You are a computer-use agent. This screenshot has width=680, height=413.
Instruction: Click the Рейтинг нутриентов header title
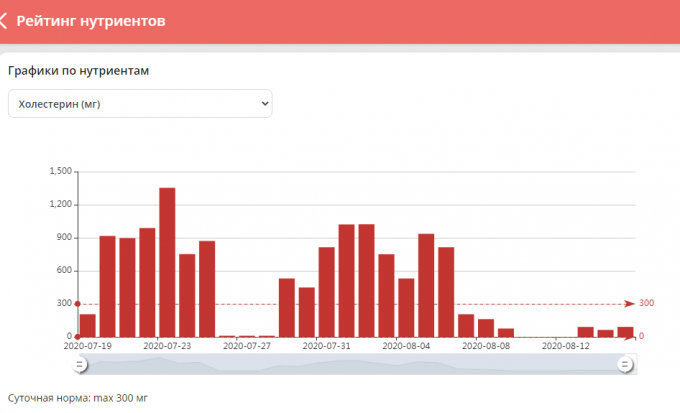click(91, 21)
